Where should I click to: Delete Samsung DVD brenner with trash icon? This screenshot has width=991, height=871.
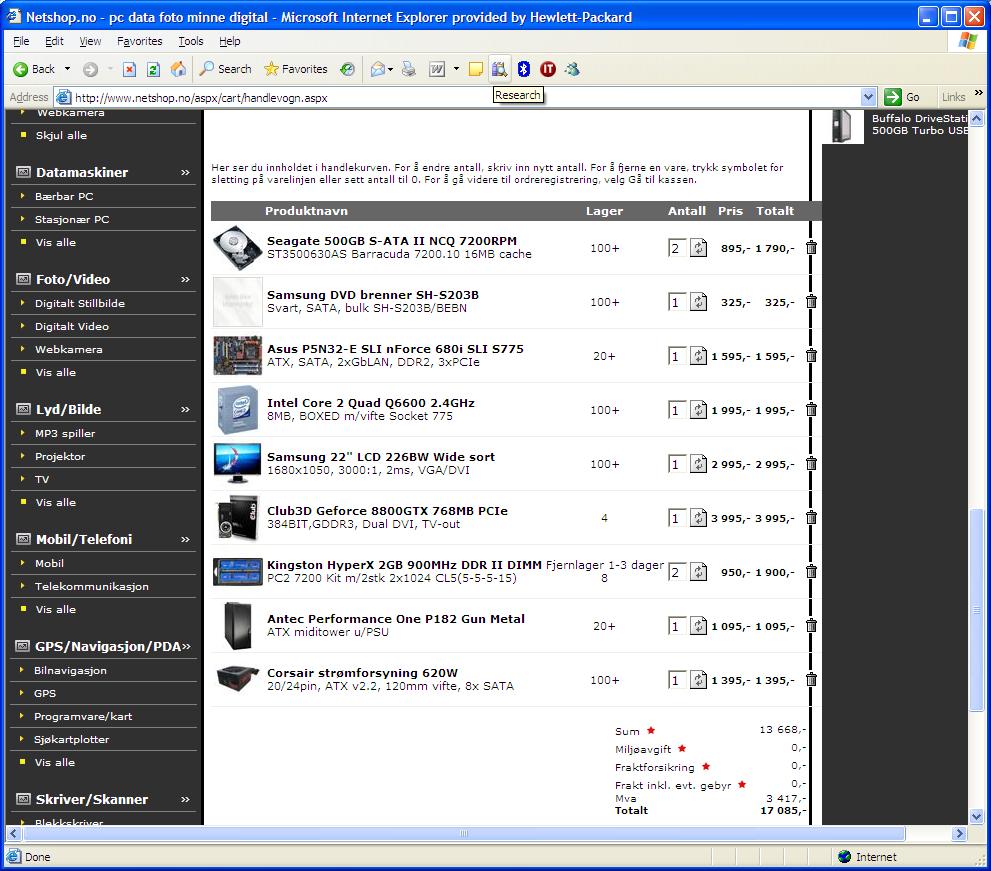(812, 302)
